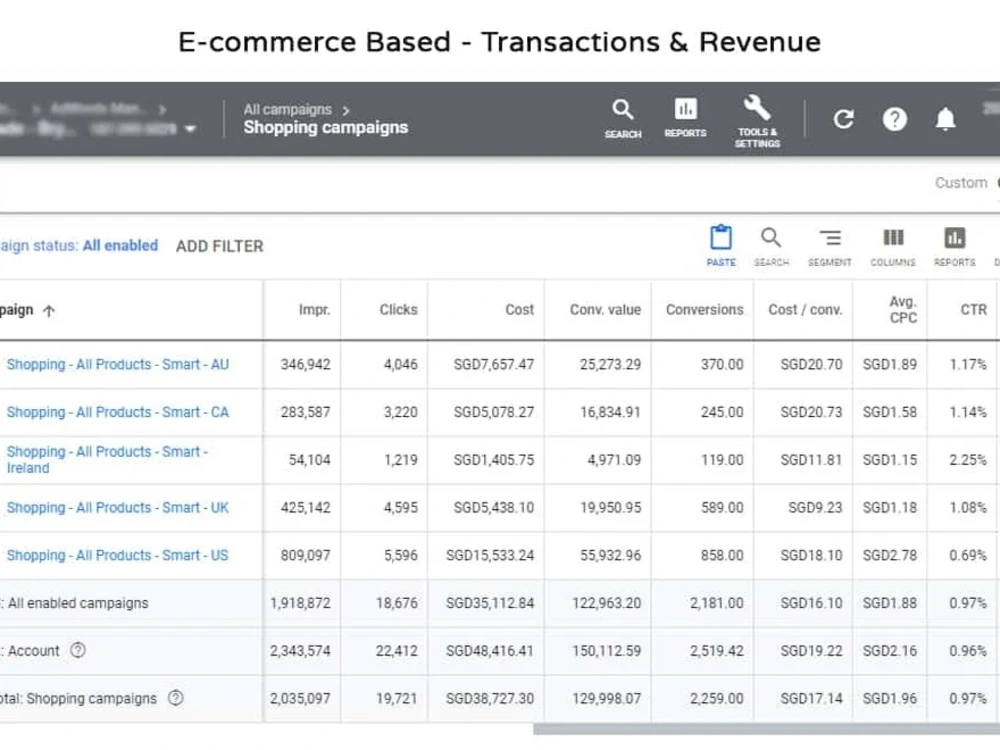Viewport: 1000px width, 750px height.
Task: Select the UK conversions value 589.00
Action: point(722,508)
